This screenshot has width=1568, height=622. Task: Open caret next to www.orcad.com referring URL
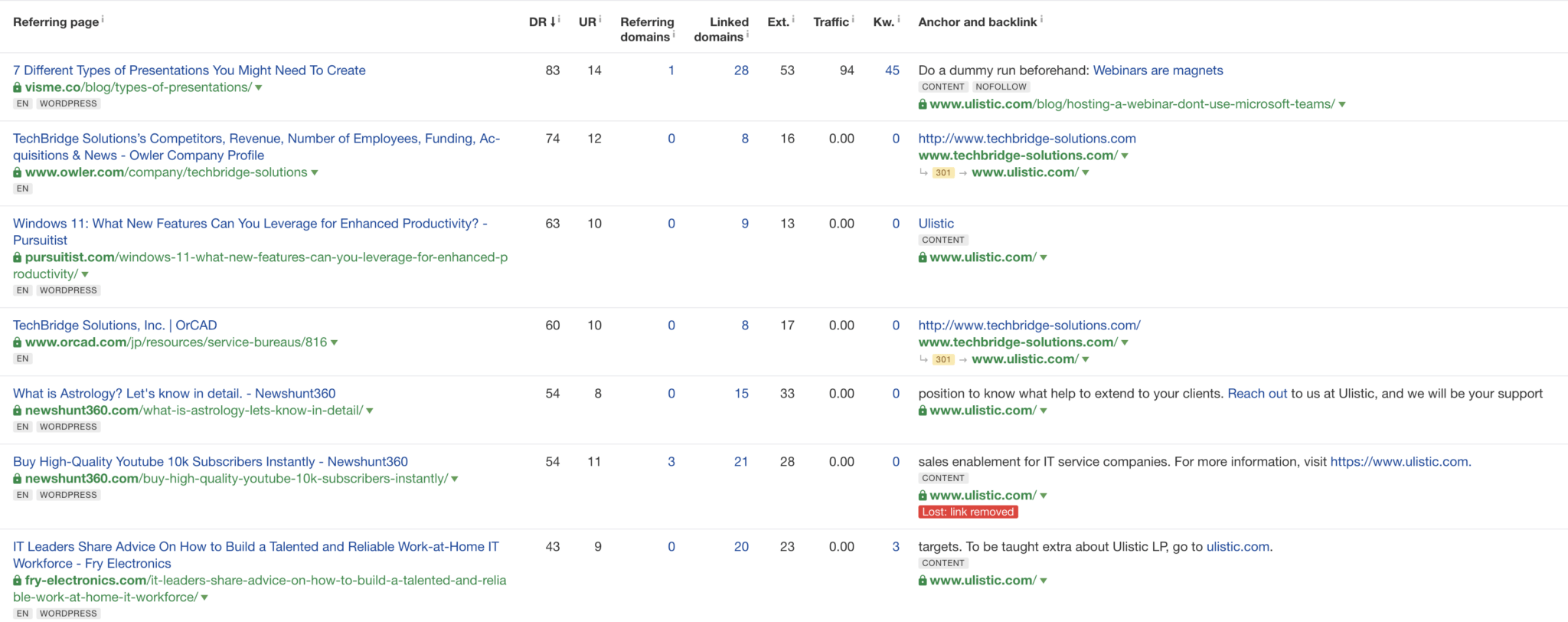(x=334, y=343)
